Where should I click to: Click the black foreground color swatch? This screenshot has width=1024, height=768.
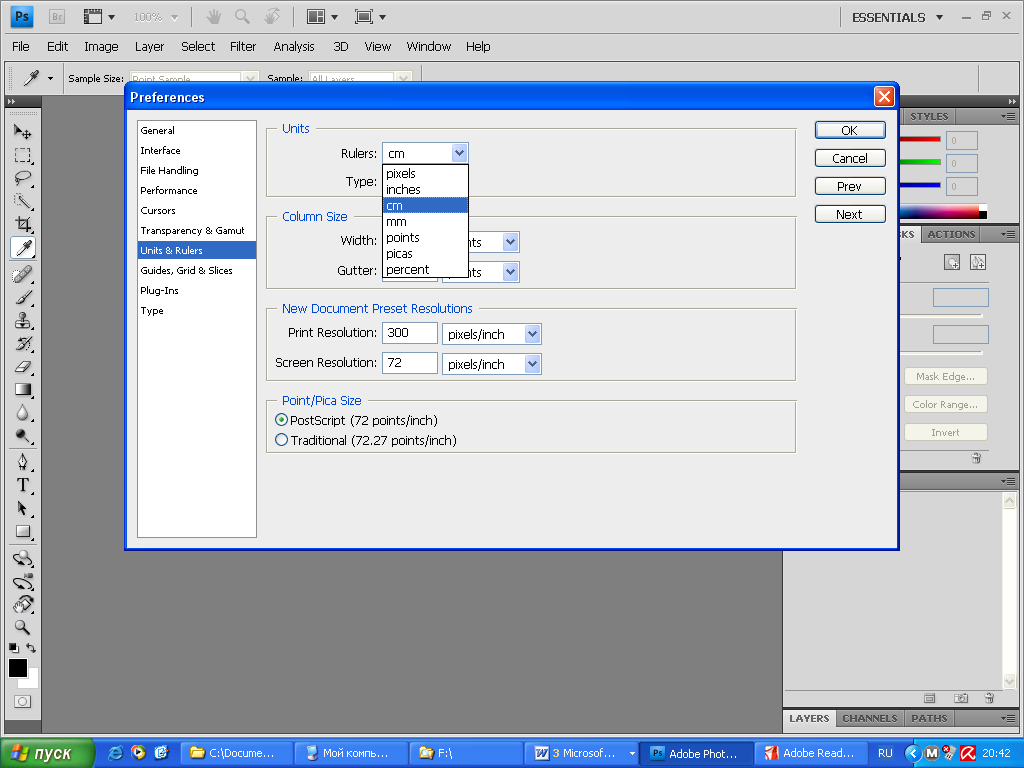pyautogui.click(x=18, y=667)
